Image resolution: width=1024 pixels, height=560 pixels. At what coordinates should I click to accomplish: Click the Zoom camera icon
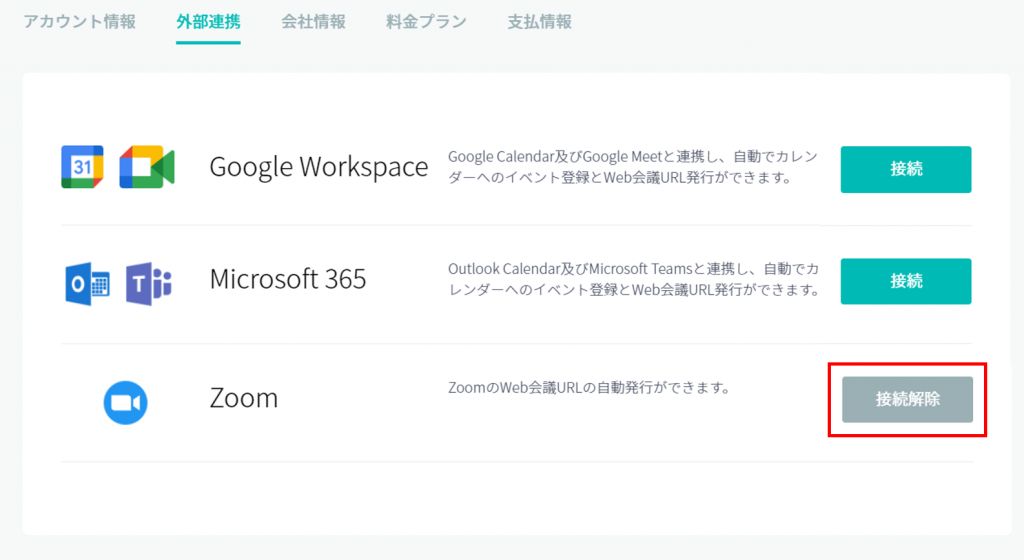(125, 403)
